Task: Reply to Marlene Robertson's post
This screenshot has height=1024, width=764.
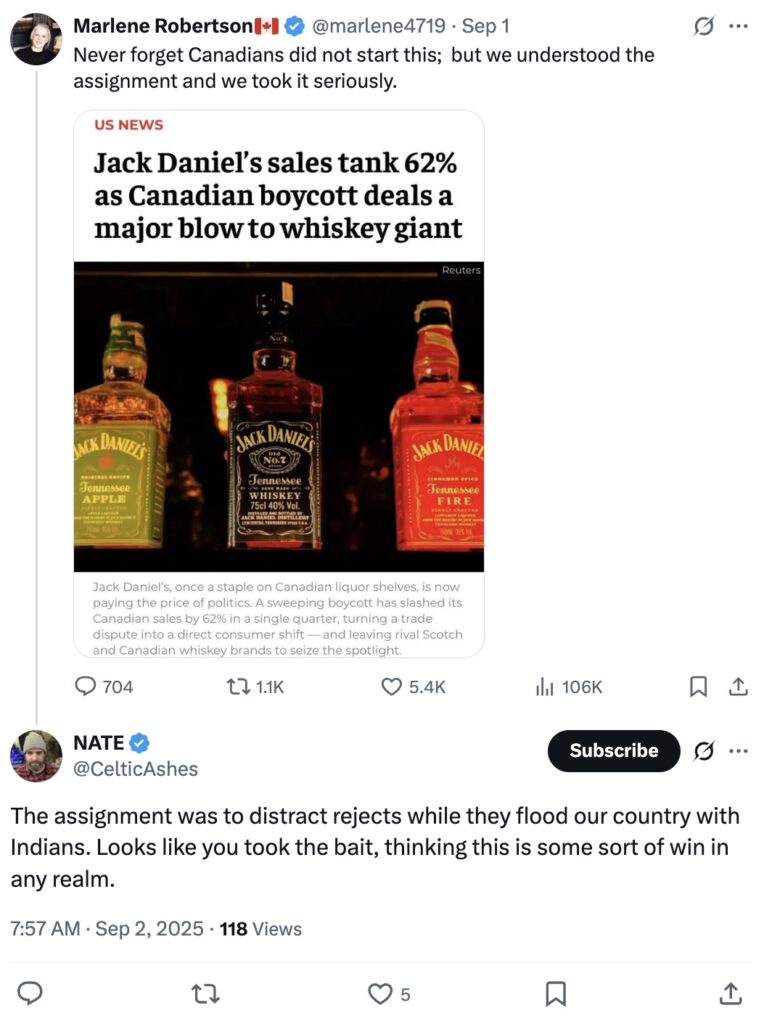Action: [x=104, y=686]
